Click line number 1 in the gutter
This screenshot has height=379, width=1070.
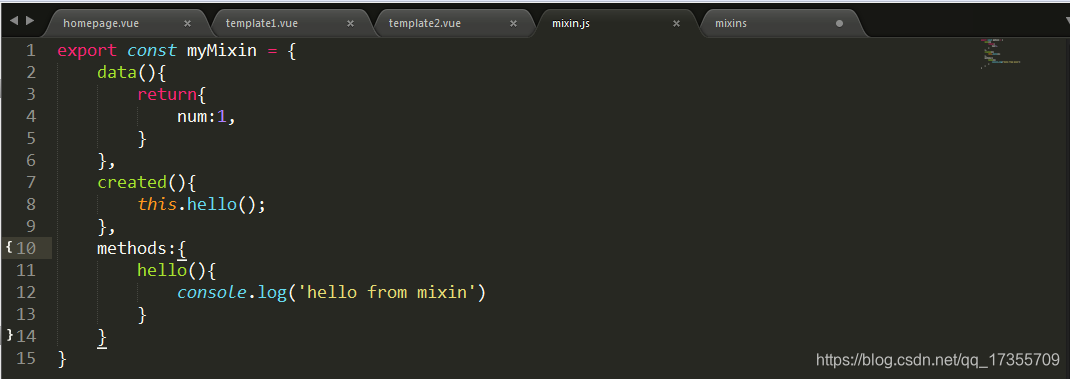[31, 51]
